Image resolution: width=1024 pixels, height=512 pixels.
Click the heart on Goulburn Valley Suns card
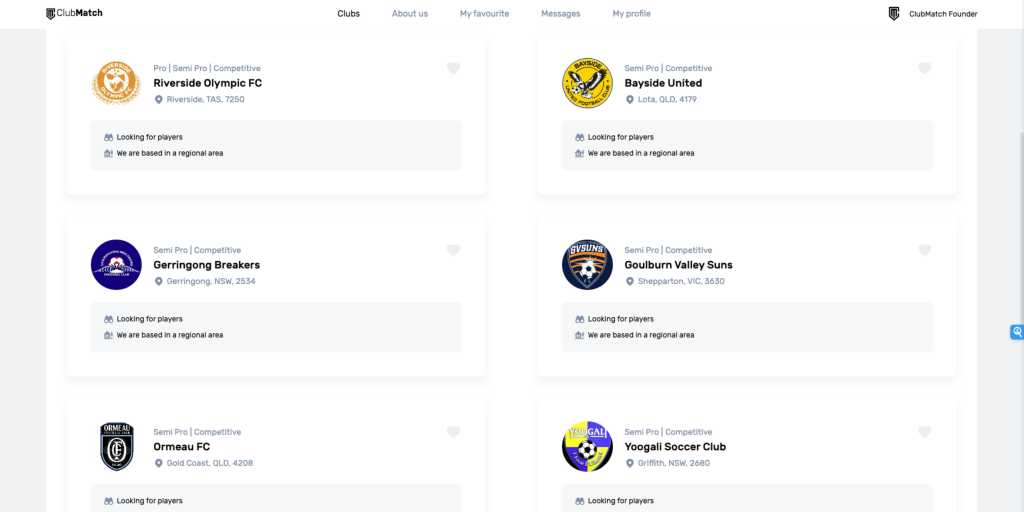924,249
